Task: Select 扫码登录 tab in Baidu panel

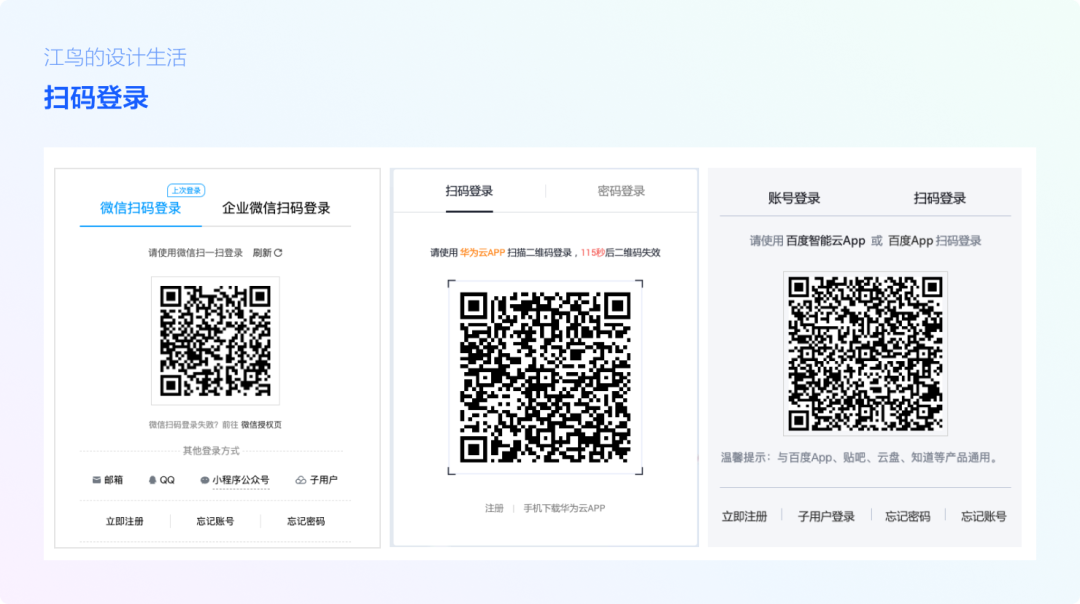Action: tap(939, 198)
